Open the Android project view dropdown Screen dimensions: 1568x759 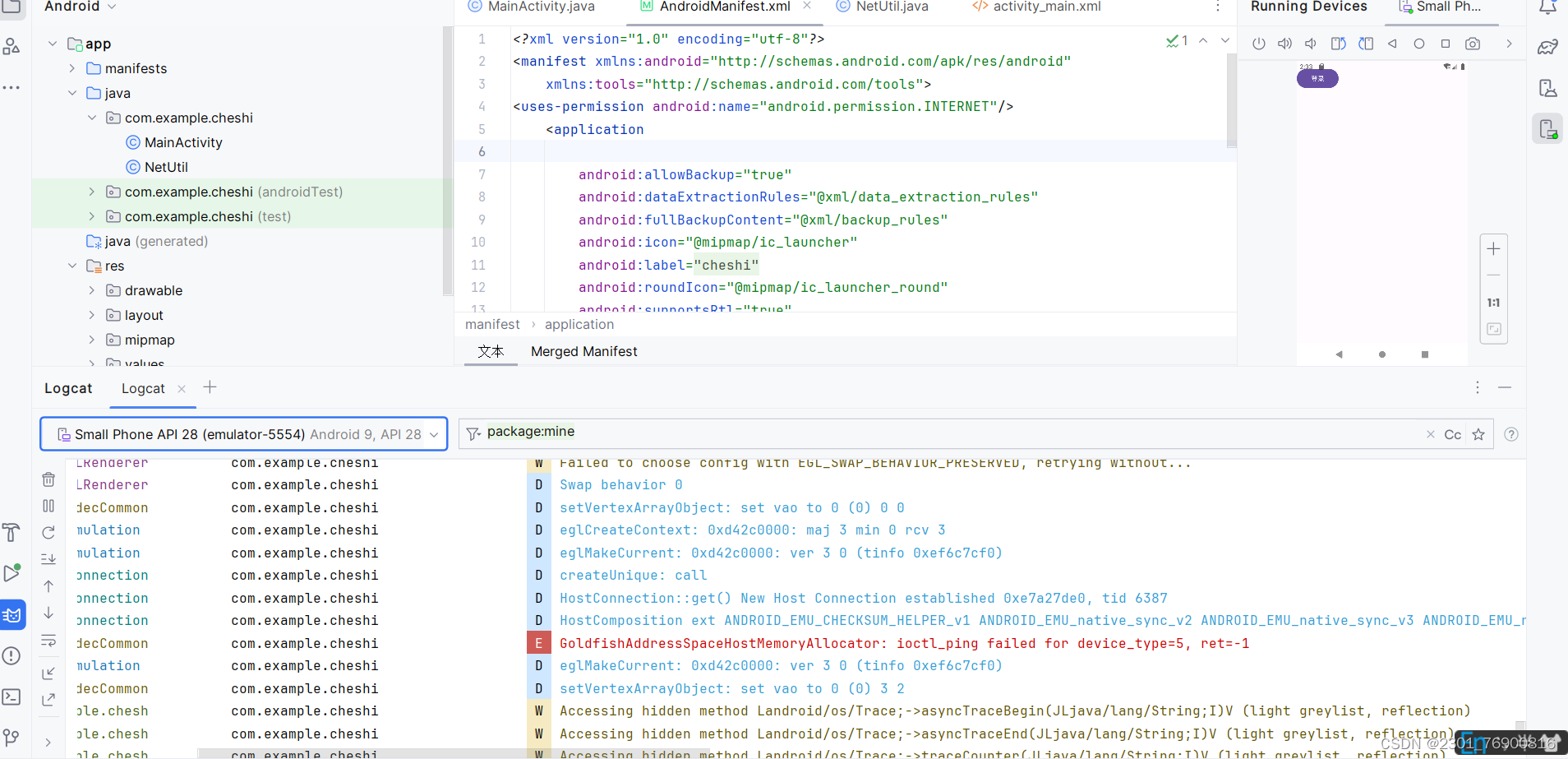coord(80,7)
